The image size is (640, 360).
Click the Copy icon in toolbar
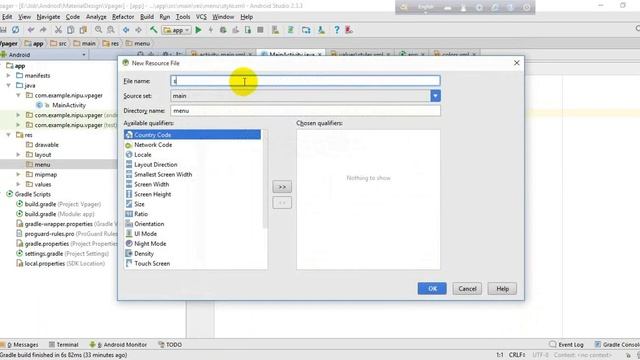(71, 30)
